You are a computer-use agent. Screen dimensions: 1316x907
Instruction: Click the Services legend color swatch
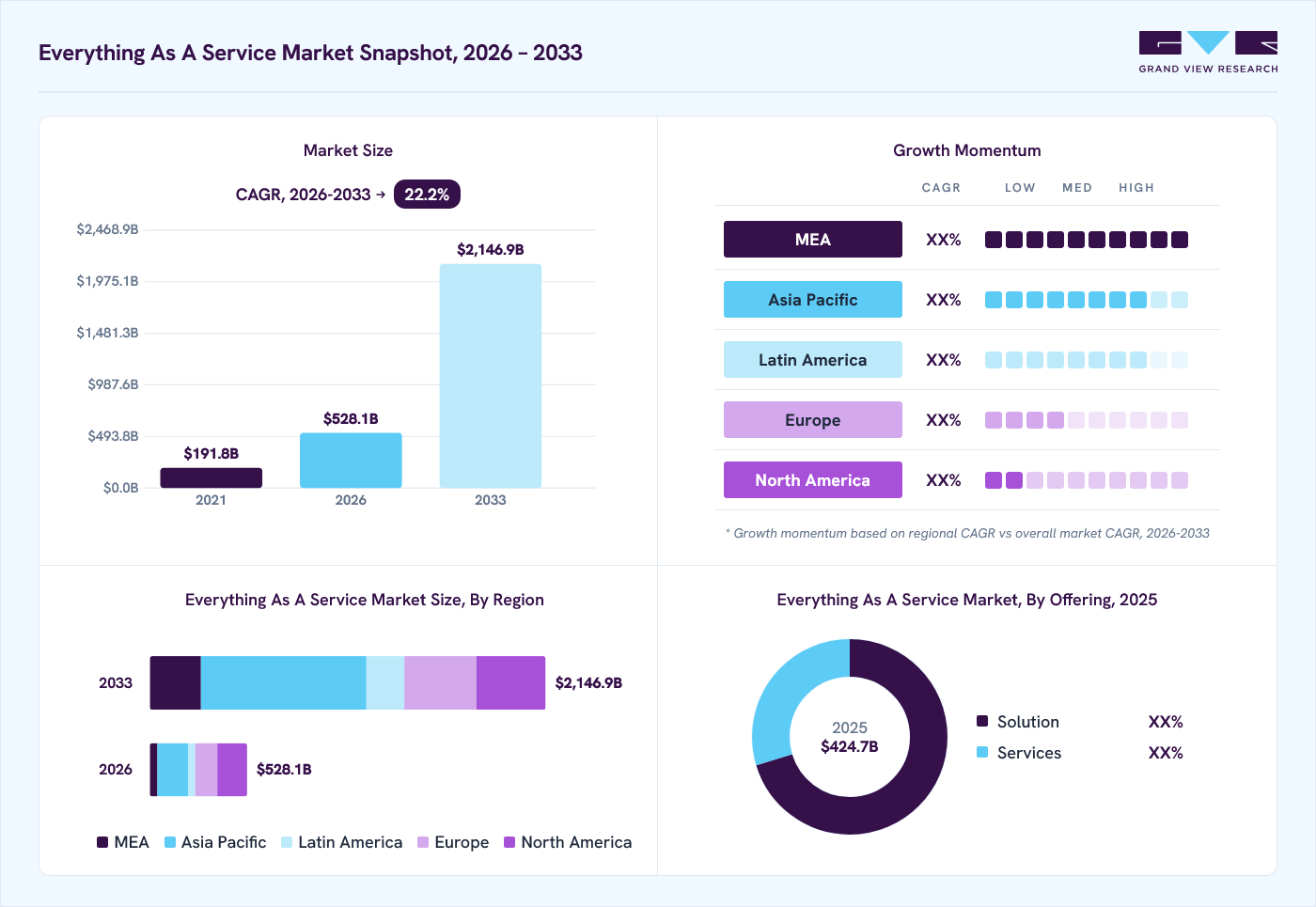pyautogui.click(x=982, y=752)
